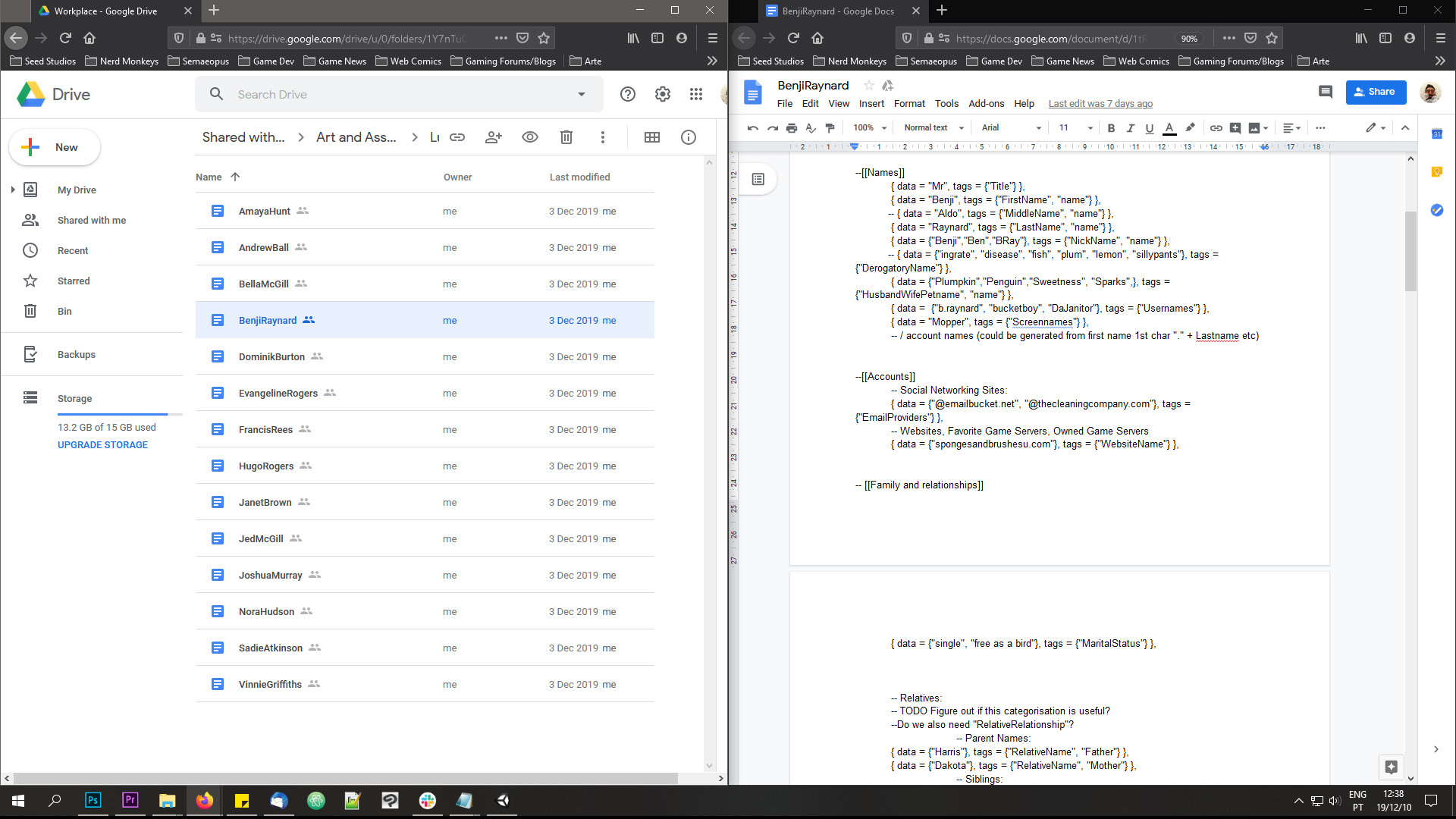Open the font size 11 dropdown

click(x=1076, y=128)
